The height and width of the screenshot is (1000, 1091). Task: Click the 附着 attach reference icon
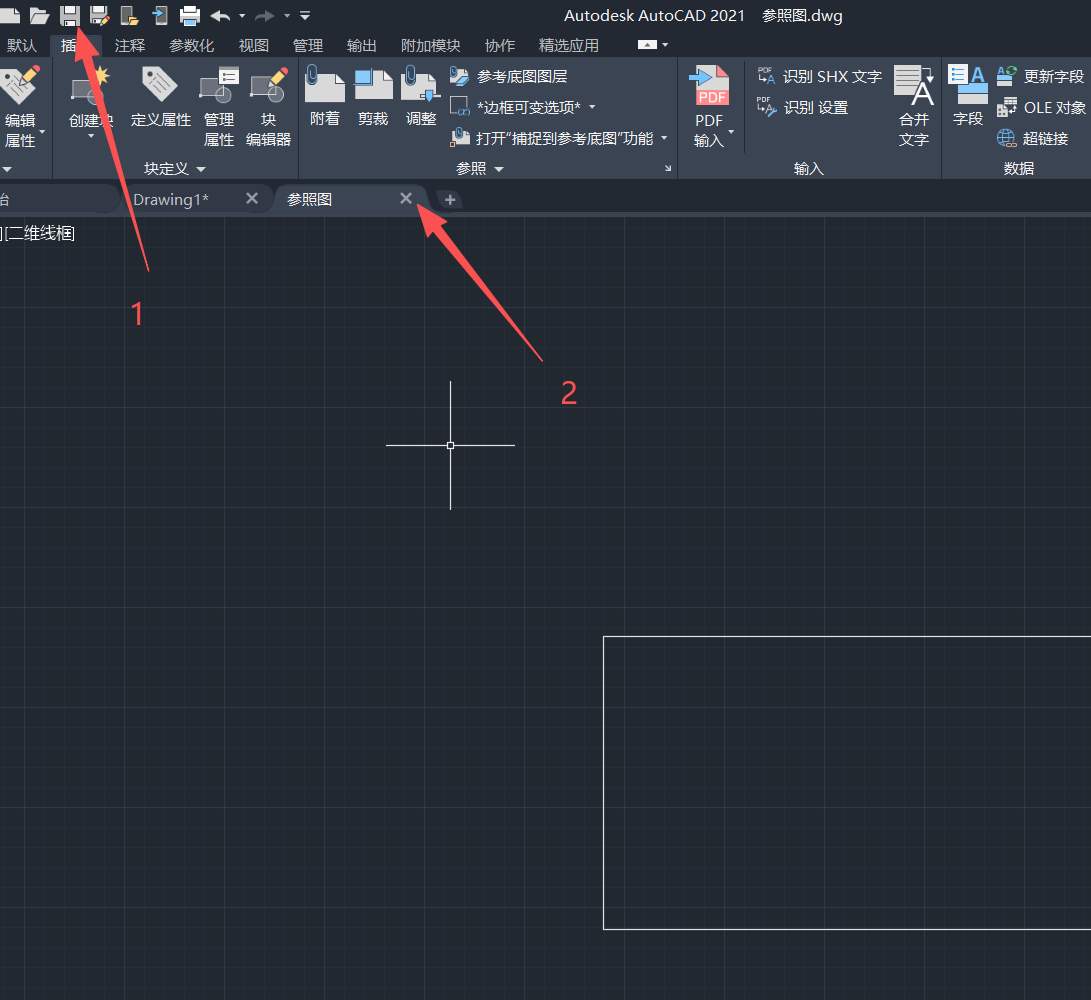tap(325, 97)
